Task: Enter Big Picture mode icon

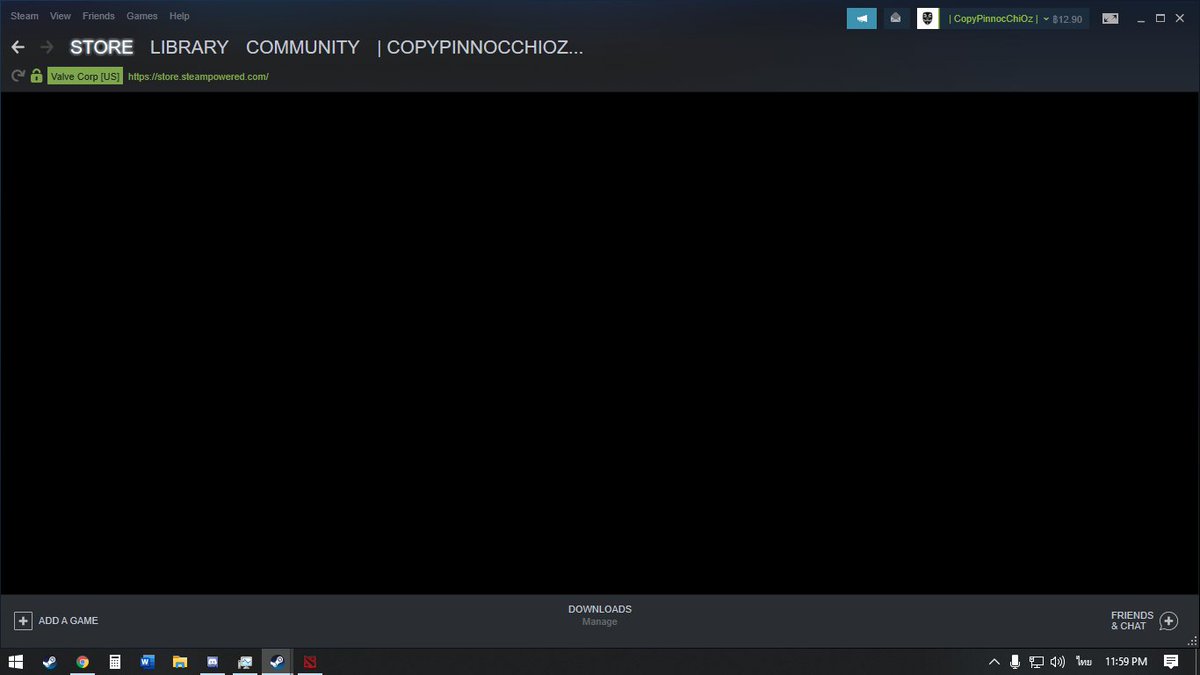Action: point(1110,18)
